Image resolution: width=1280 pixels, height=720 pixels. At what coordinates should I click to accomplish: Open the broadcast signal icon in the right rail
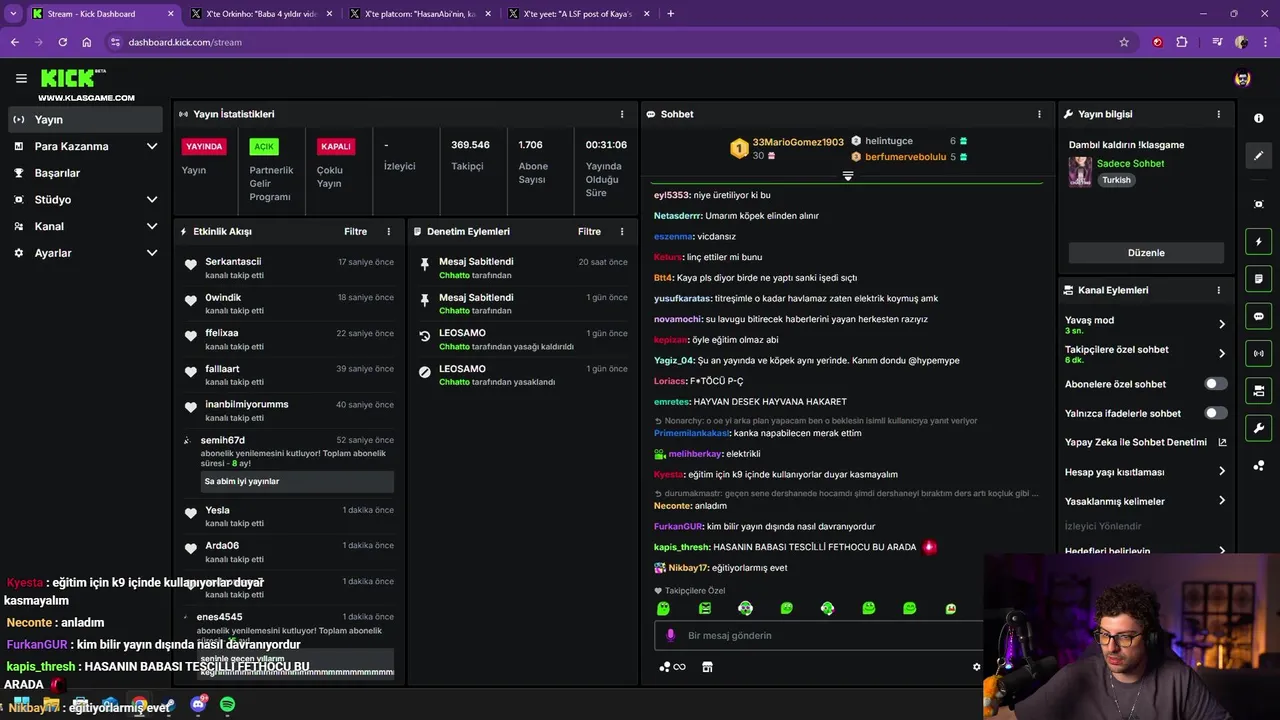click(1258, 353)
